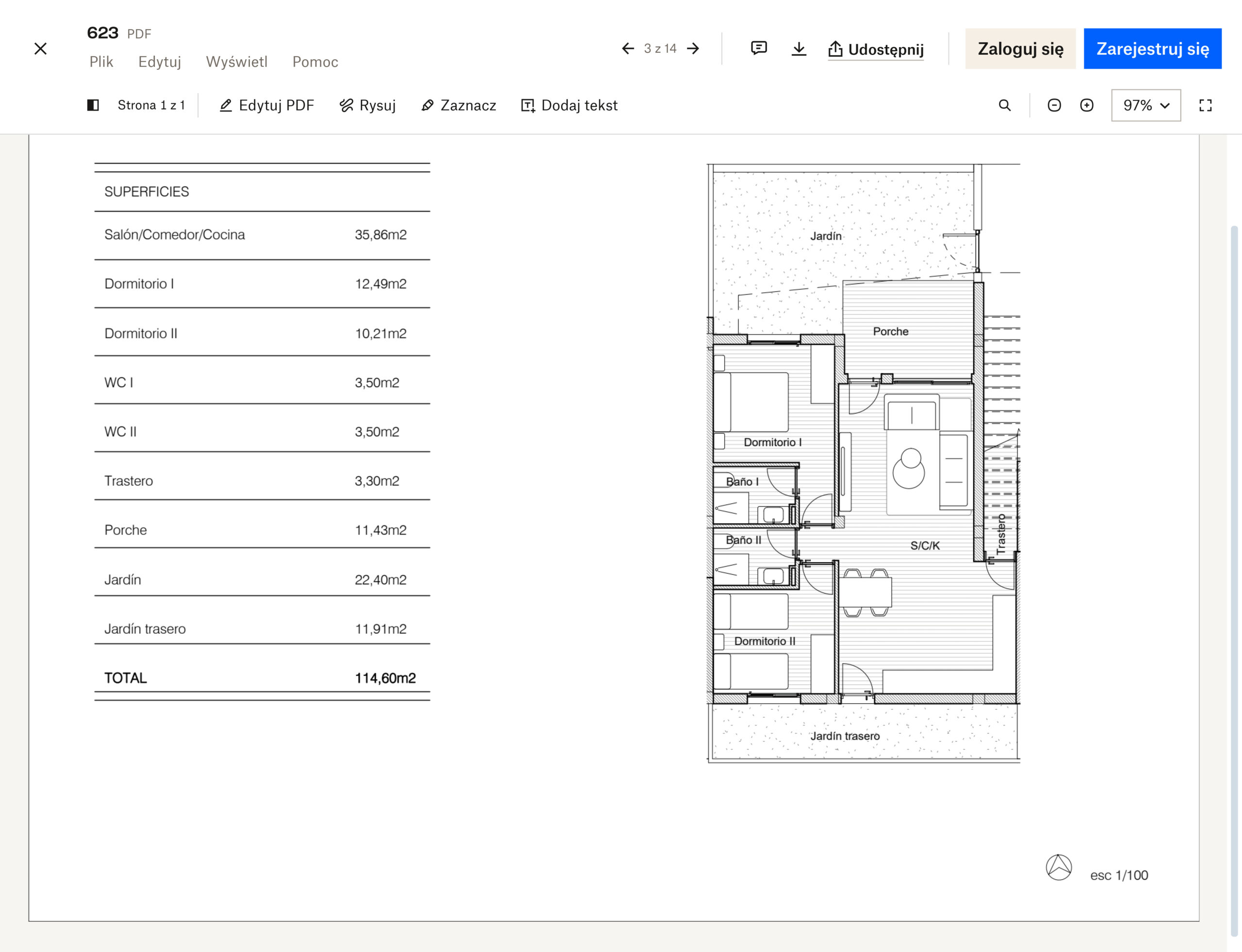Click the 'Strona 1 z 1' page indicator

(x=151, y=105)
